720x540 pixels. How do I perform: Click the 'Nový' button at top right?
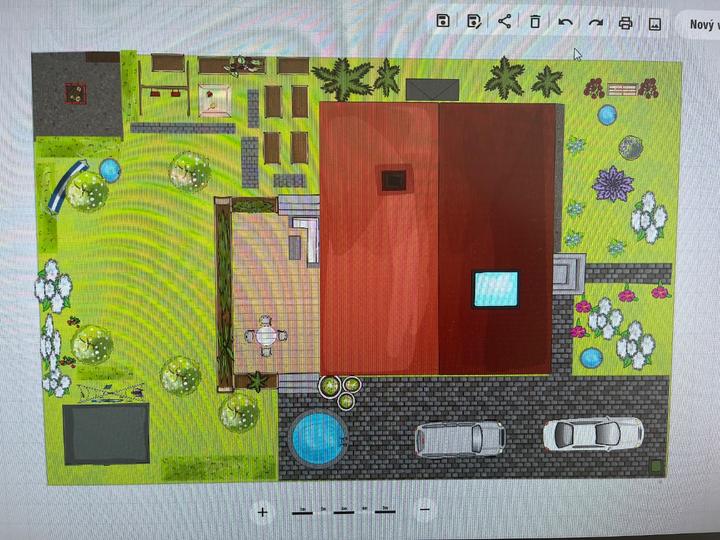point(700,23)
